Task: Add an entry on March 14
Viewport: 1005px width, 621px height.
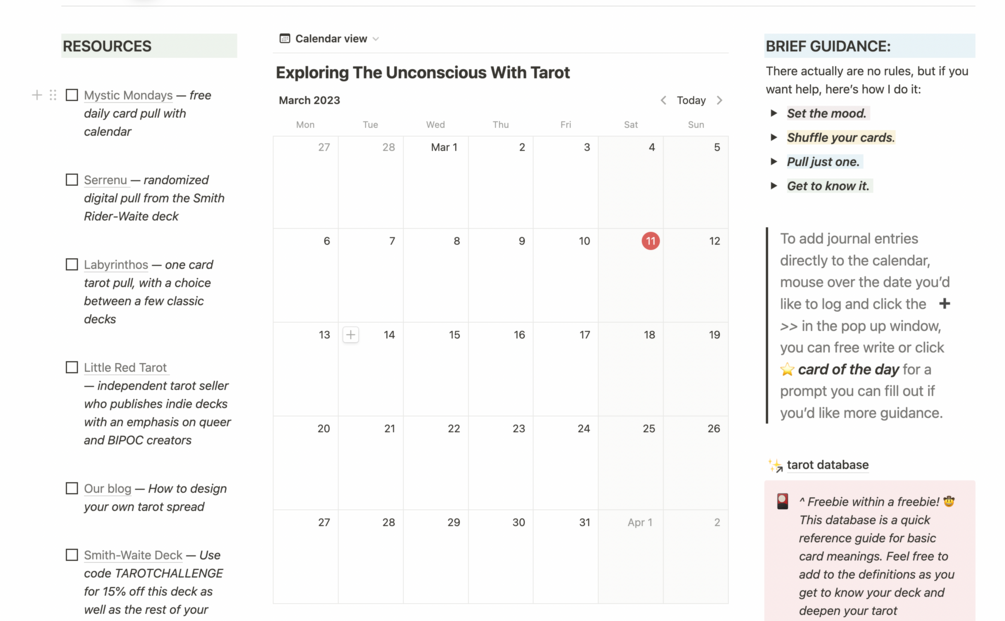Action: click(351, 335)
